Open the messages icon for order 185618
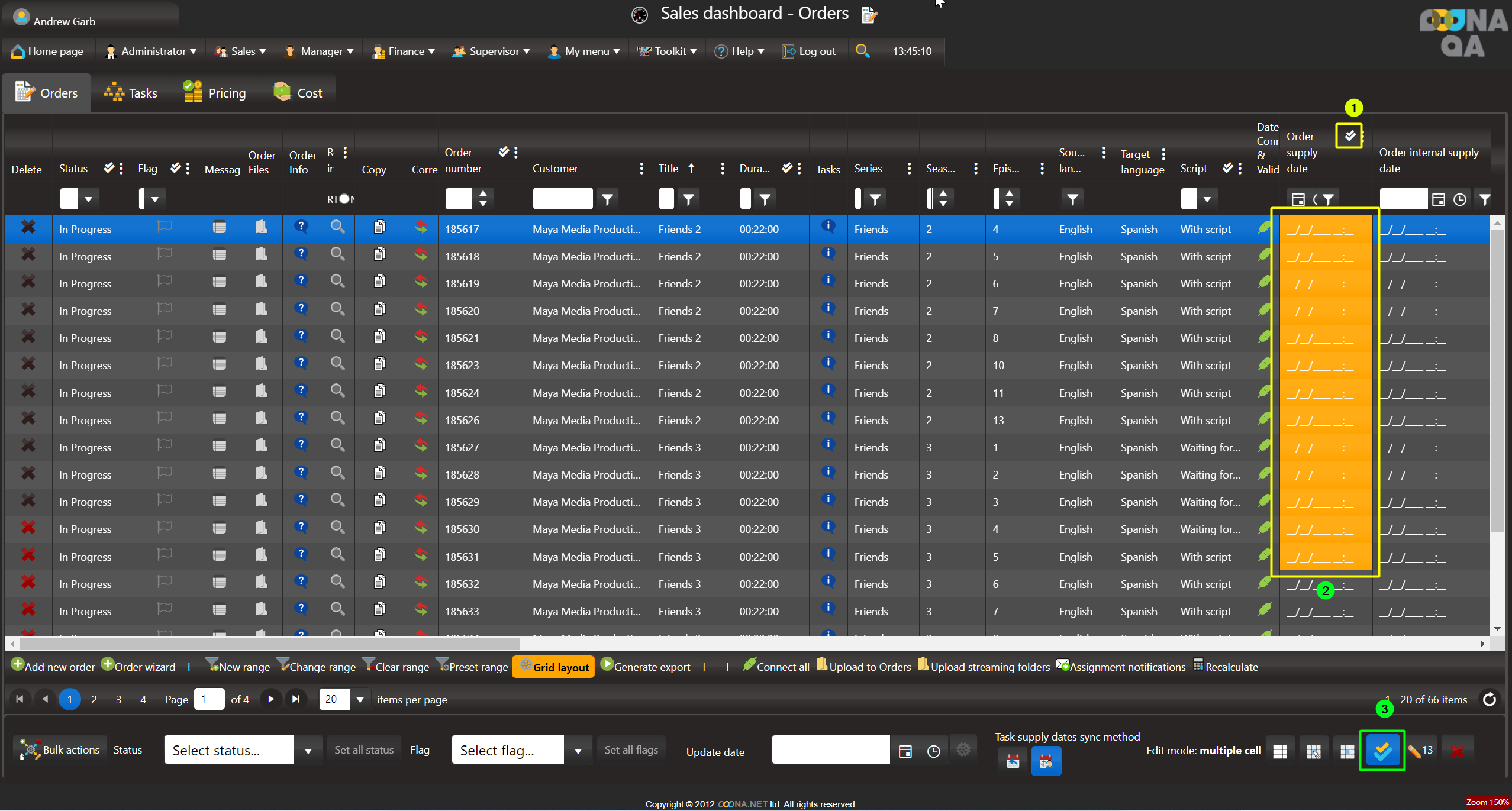Screen dimensions: 1512x811 [220, 255]
